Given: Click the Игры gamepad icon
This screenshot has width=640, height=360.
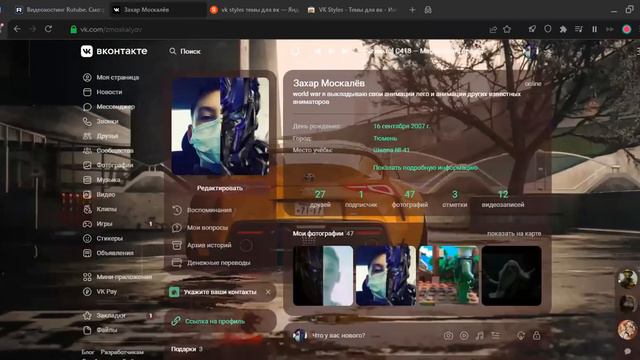Looking at the screenshot, I should coord(87,224).
